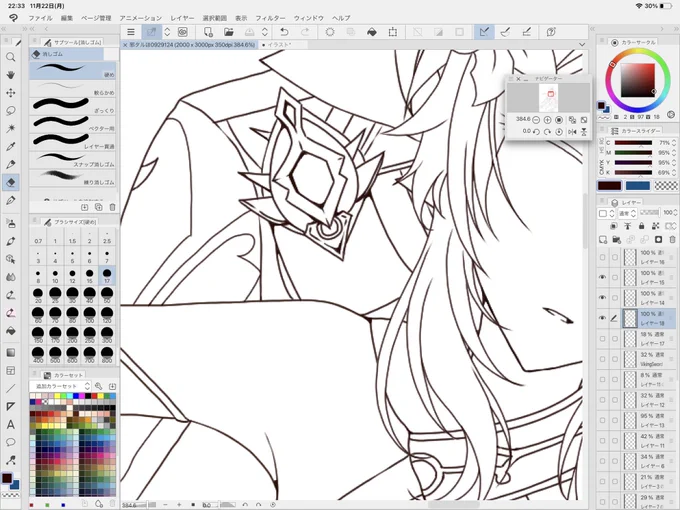Image resolution: width=680 pixels, height=510 pixels.
Task: Show hidden レイヤー 17 via eye box
Action: coord(602,338)
